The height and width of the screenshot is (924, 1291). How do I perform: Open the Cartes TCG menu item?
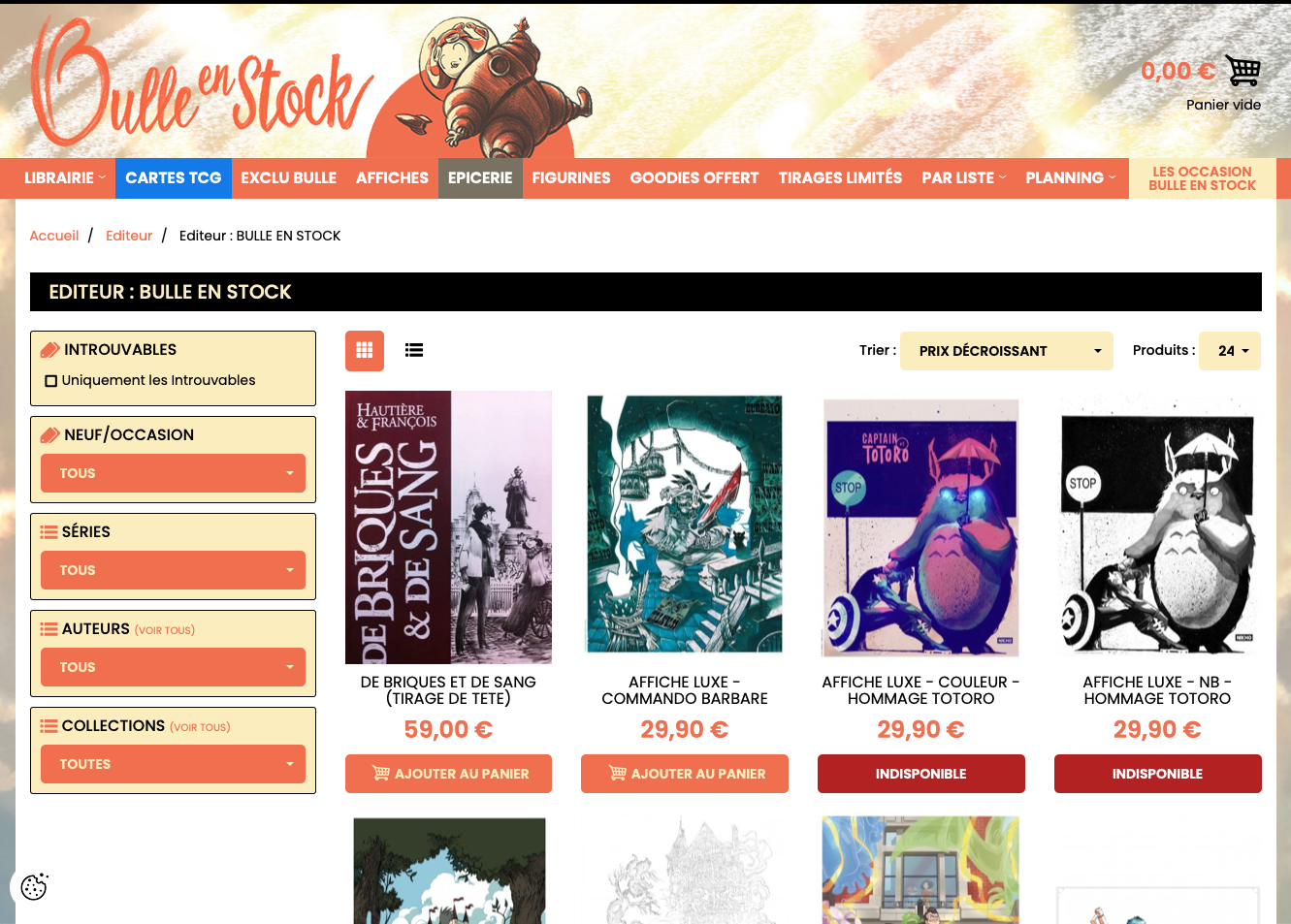click(x=174, y=178)
